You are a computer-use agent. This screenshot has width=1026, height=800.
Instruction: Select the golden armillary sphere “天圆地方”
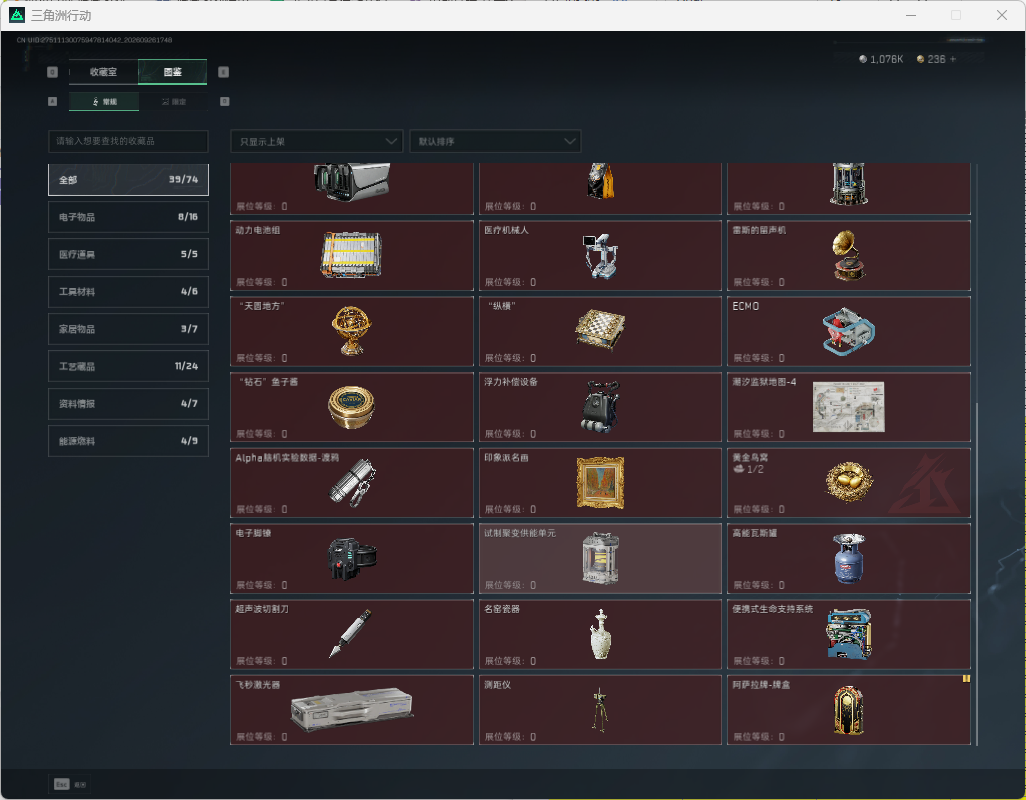pyautogui.click(x=352, y=331)
